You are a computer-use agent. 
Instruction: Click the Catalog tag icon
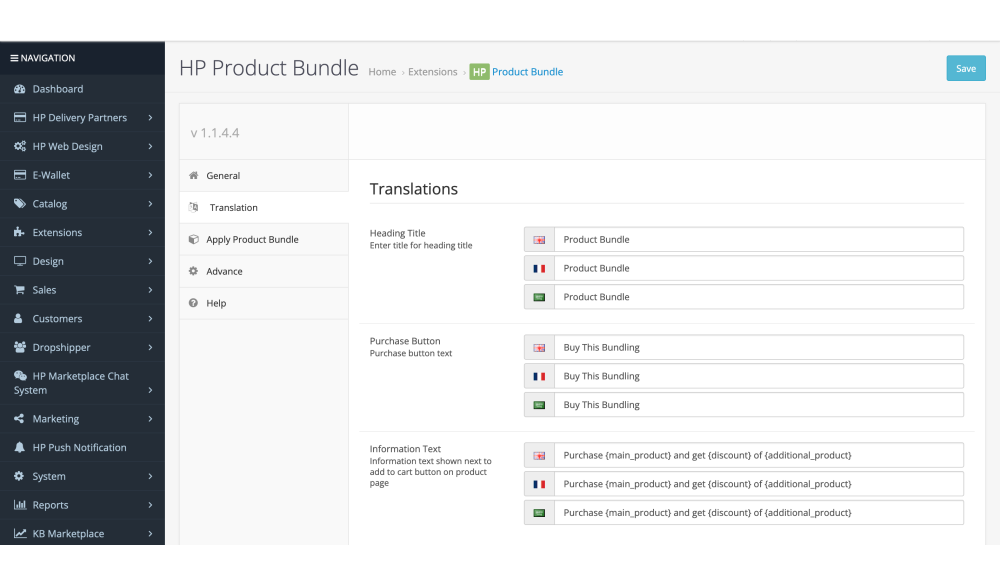[20, 204]
